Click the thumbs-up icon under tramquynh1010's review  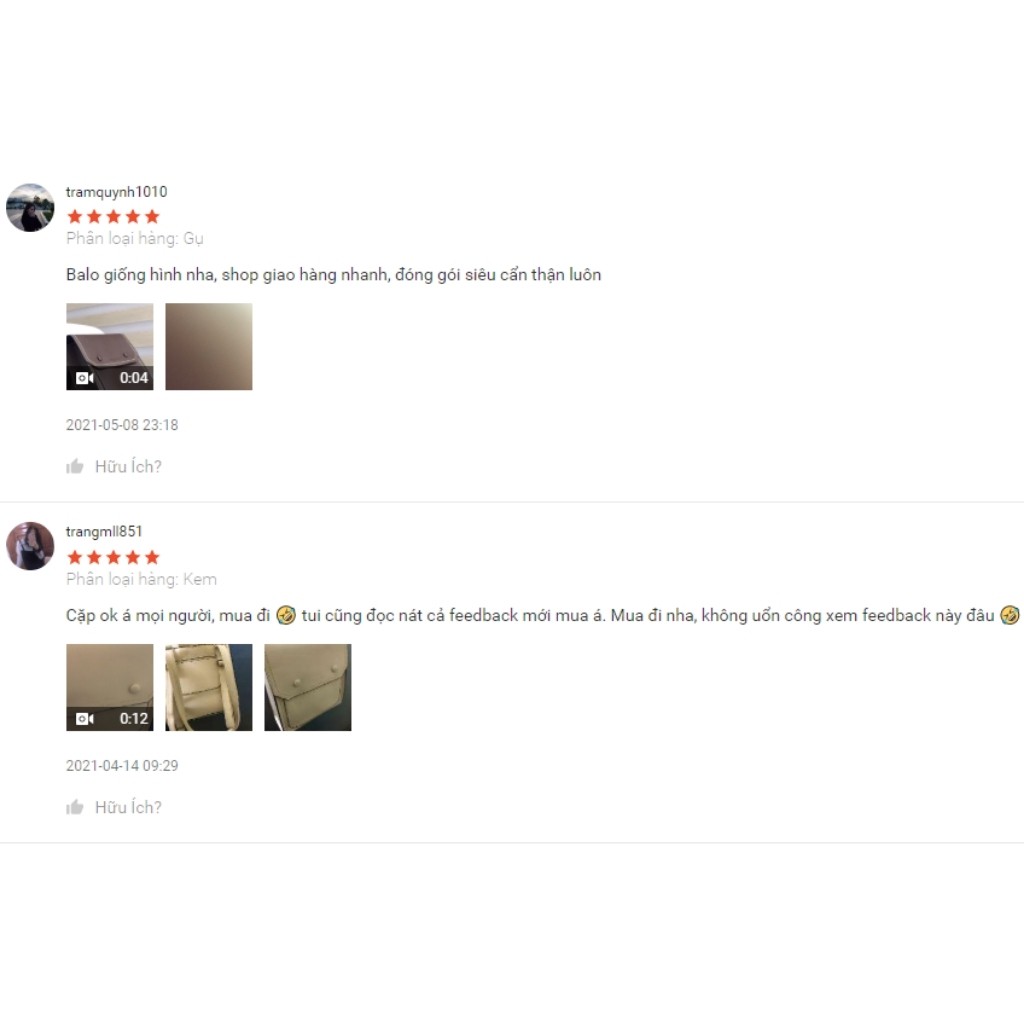coord(75,466)
